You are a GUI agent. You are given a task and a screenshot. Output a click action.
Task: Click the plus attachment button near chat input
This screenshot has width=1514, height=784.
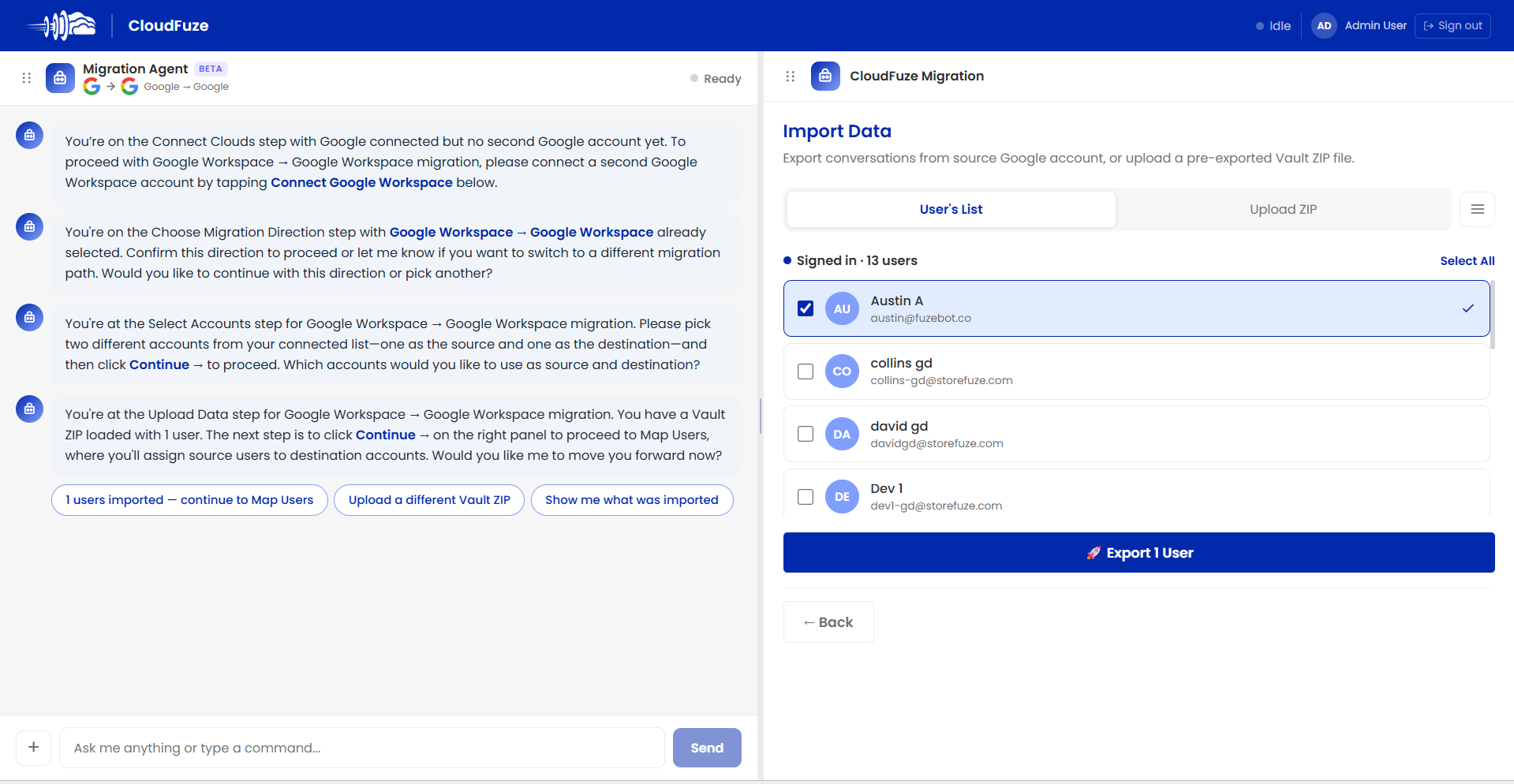(x=34, y=747)
